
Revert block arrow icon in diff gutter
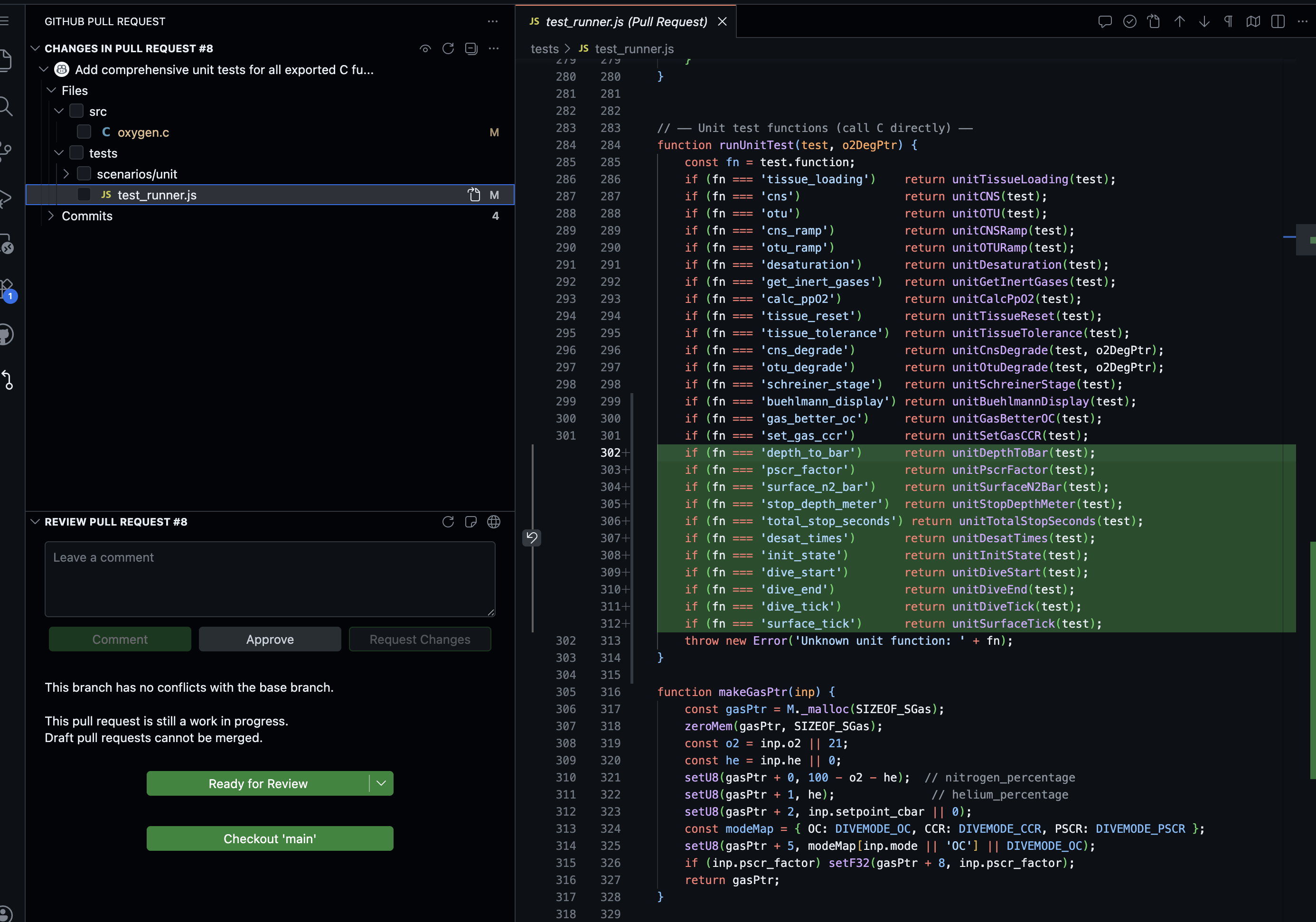532,537
